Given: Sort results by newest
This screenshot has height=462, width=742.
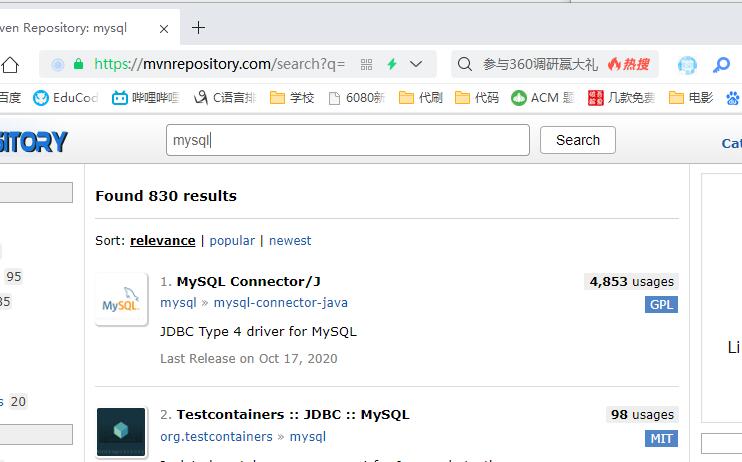Looking at the screenshot, I should tap(290, 240).
